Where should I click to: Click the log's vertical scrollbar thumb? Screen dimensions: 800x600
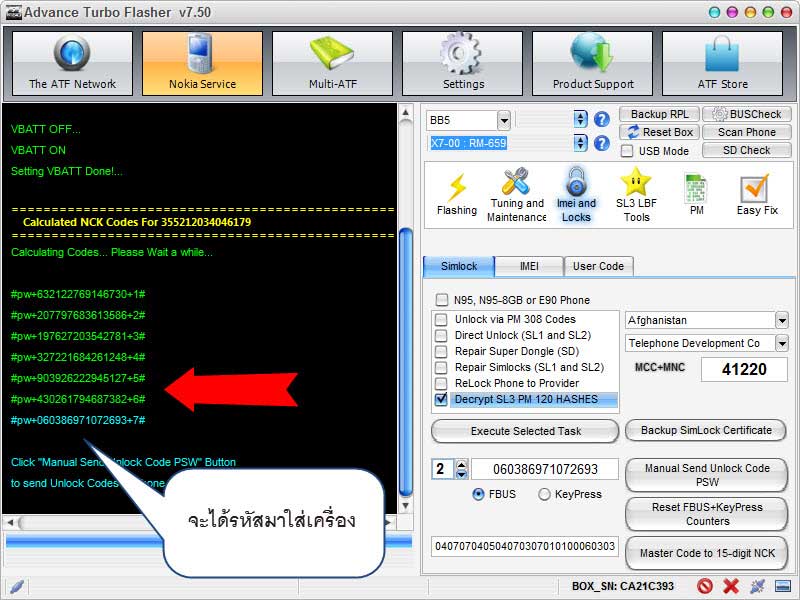click(406, 362)
